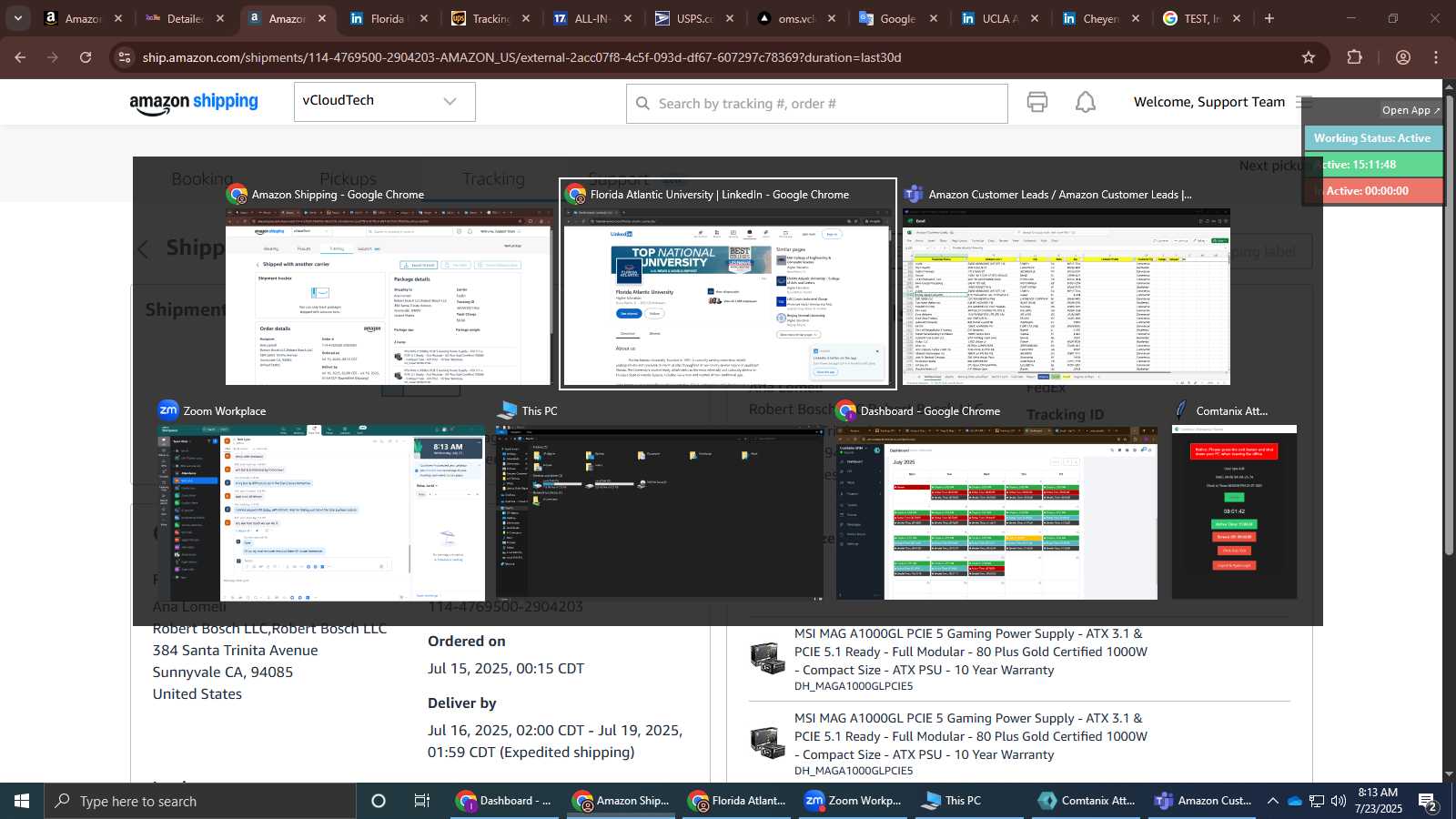
Task: Open Amazon Ship taskbar button
Action: (x=622, y=801)
